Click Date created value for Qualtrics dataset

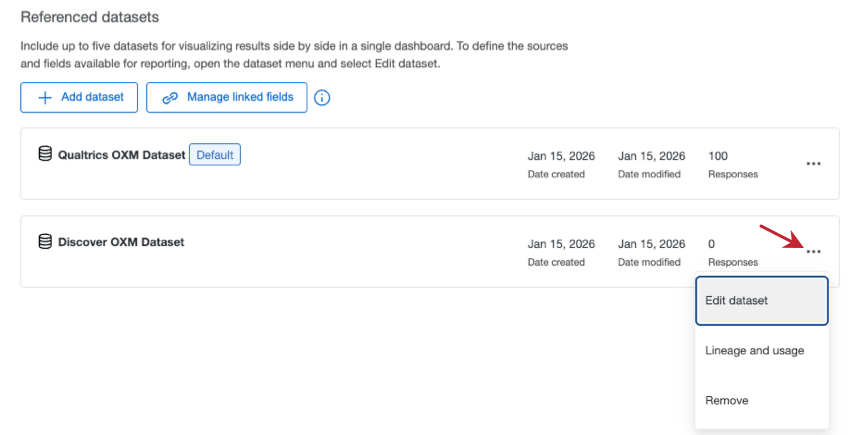click(561, 156)
